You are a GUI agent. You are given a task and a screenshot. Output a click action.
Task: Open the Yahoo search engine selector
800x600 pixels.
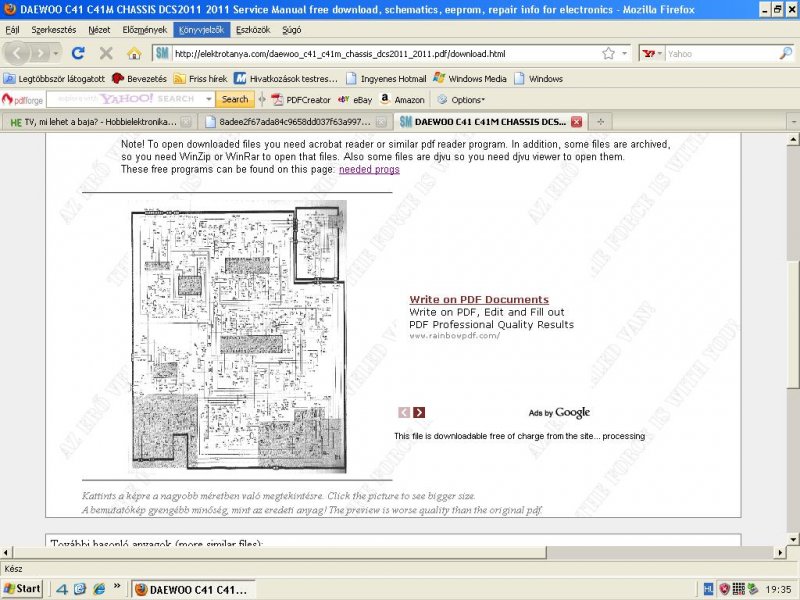(x=652, y=53)
